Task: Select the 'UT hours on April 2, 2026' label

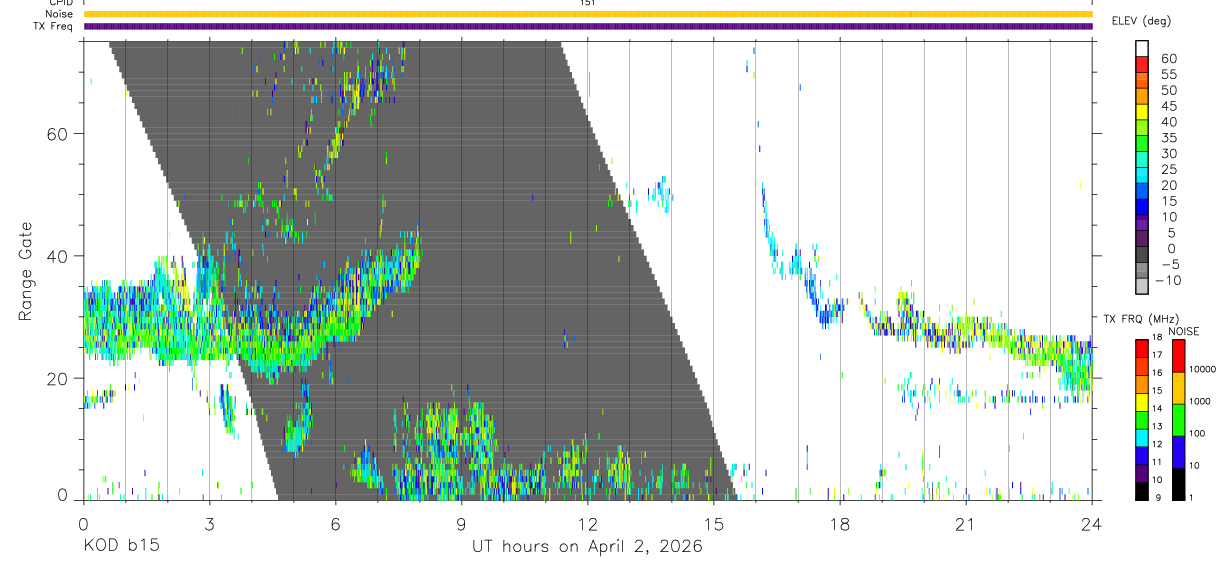Action: point(587,547)
